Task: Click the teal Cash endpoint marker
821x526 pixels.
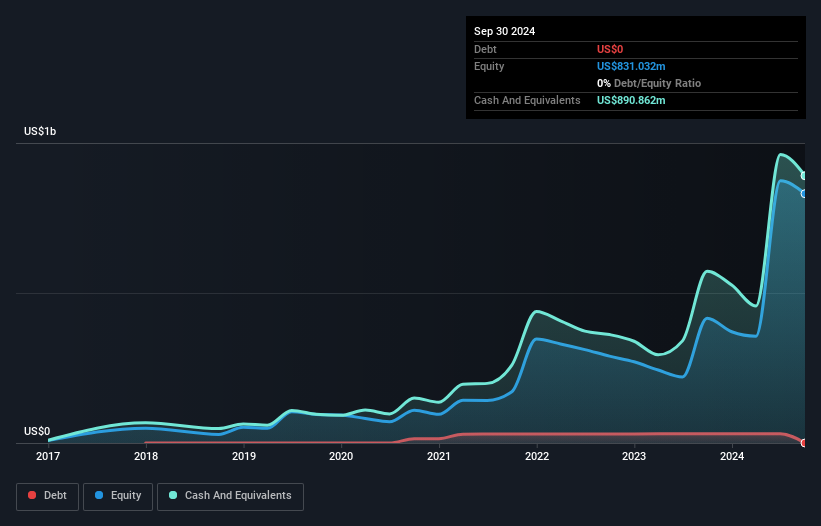Action: pos(804,176)
